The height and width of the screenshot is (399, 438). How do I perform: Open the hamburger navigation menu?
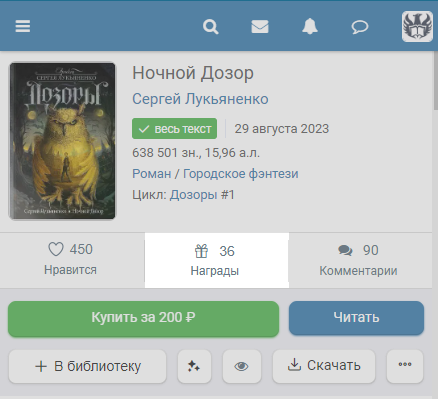tap(23, 26)
